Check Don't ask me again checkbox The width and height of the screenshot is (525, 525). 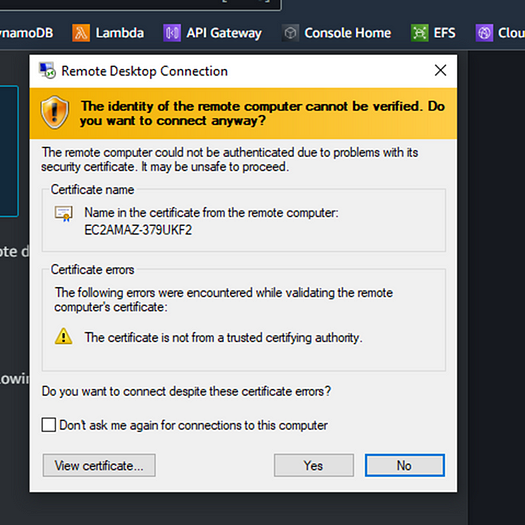tap(49, 425)
